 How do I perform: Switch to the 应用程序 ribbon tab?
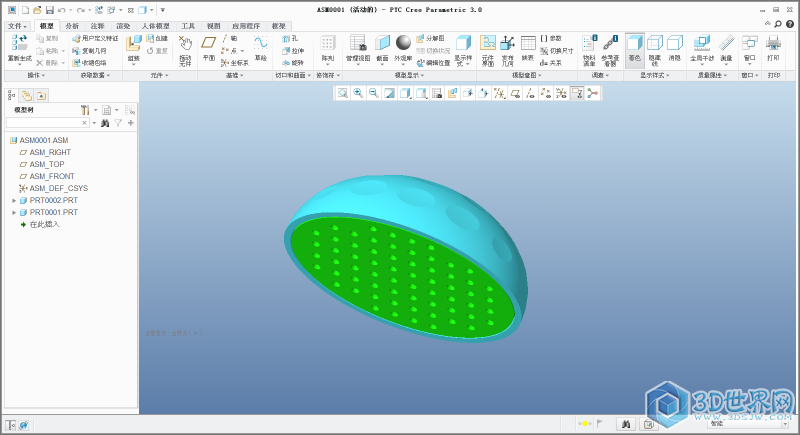[245, 26]
